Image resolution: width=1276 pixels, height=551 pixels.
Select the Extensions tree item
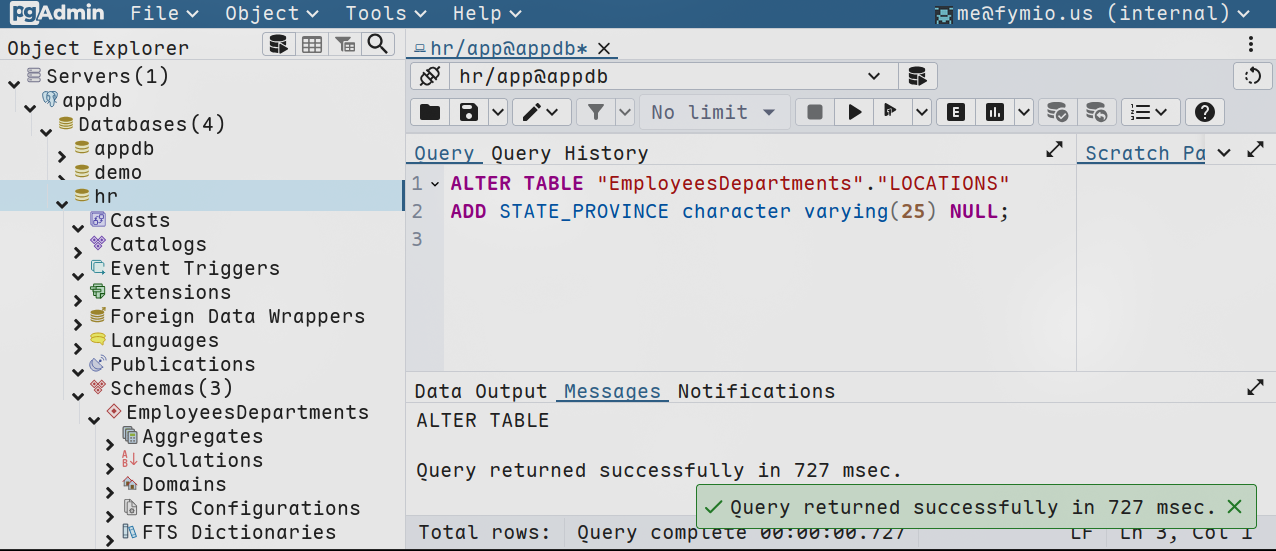[170, 292]
